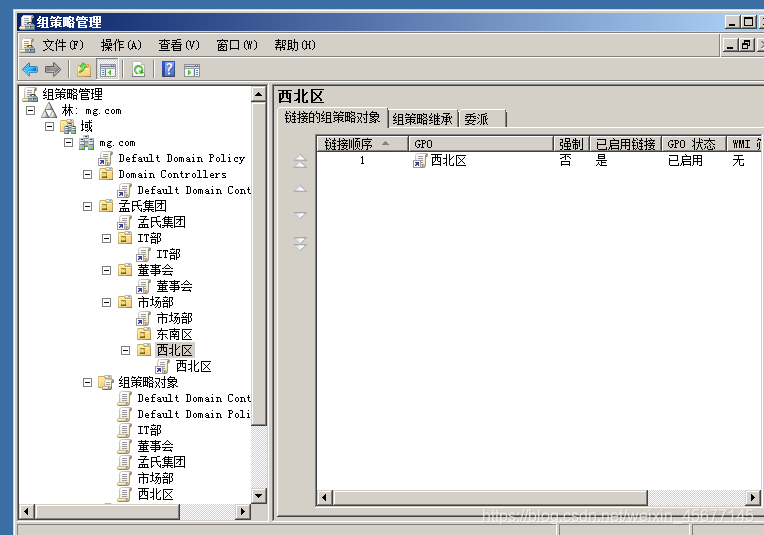The height and width of the screenshot is (535, 764).
Task: Collapse the 组策略对象 node
Action: (x=87, y=382)
